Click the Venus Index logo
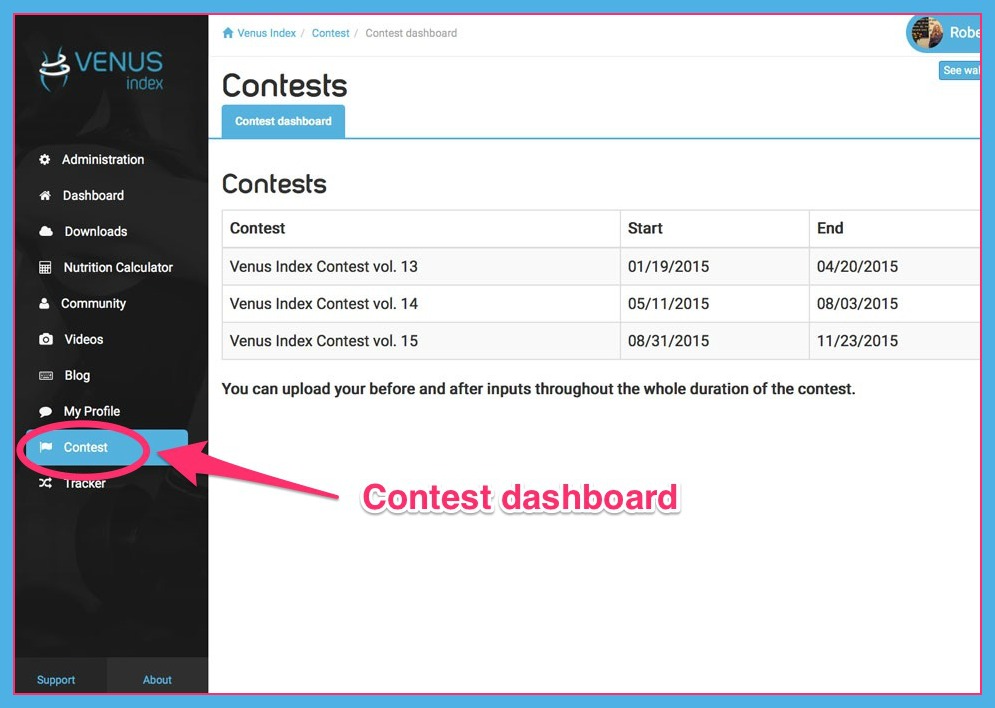995x708 pixels. pyautogui.click(x=101, y=70)
